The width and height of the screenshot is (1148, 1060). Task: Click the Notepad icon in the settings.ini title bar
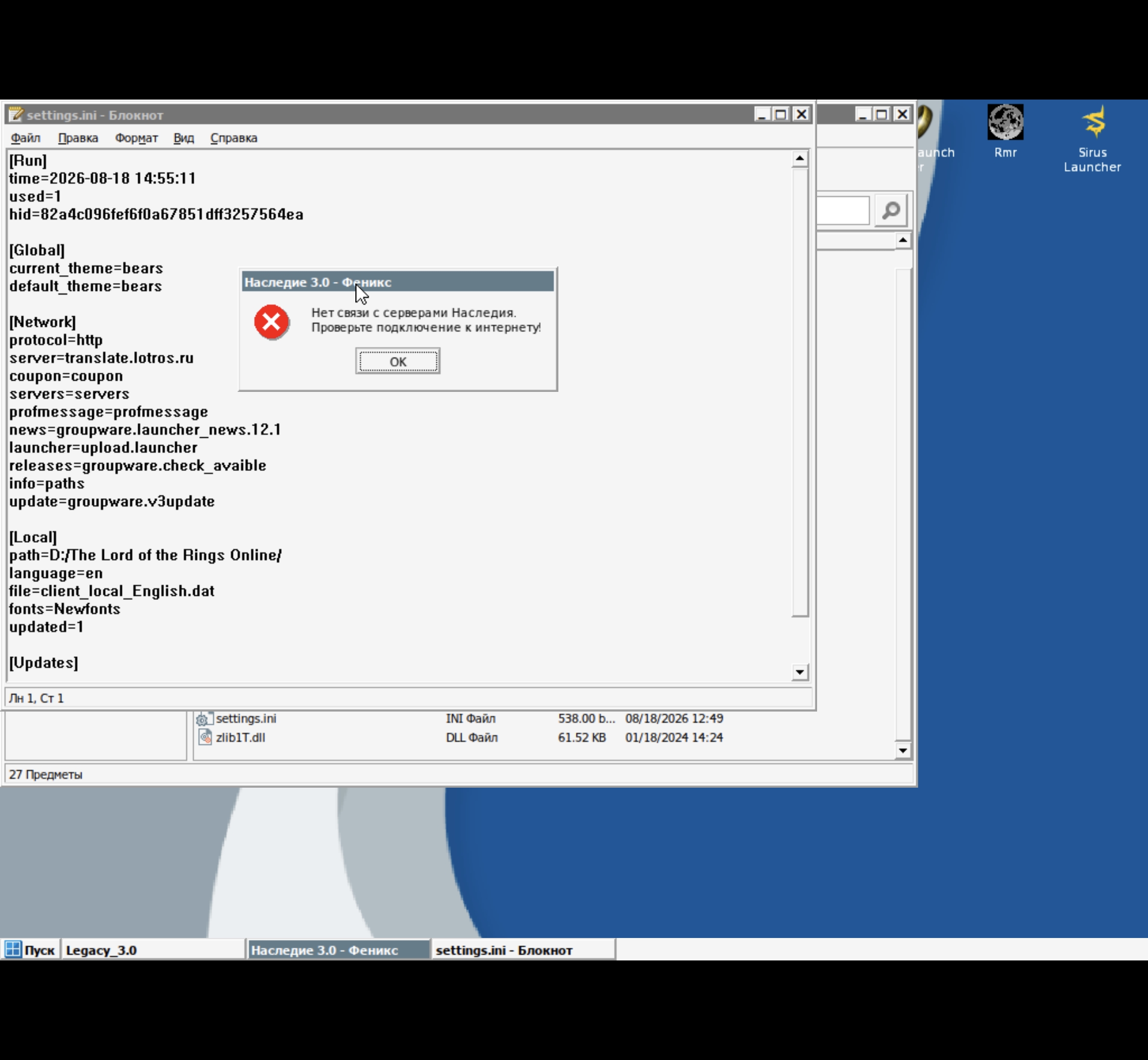(x=16, y=114)
